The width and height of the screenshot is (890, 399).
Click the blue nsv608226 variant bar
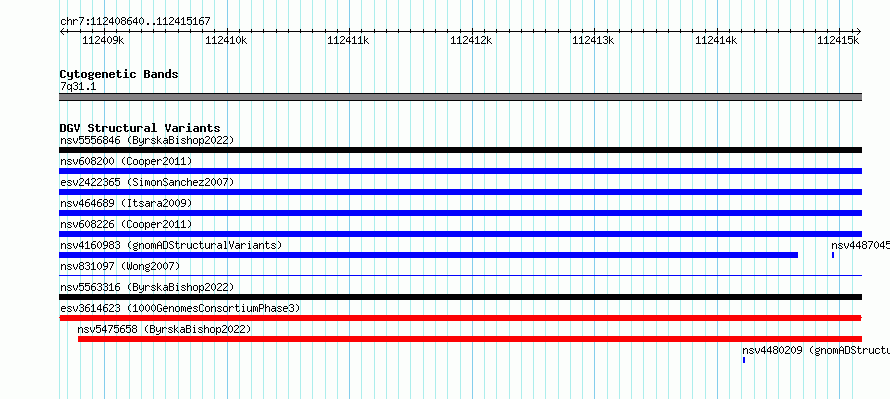[460, 234]
